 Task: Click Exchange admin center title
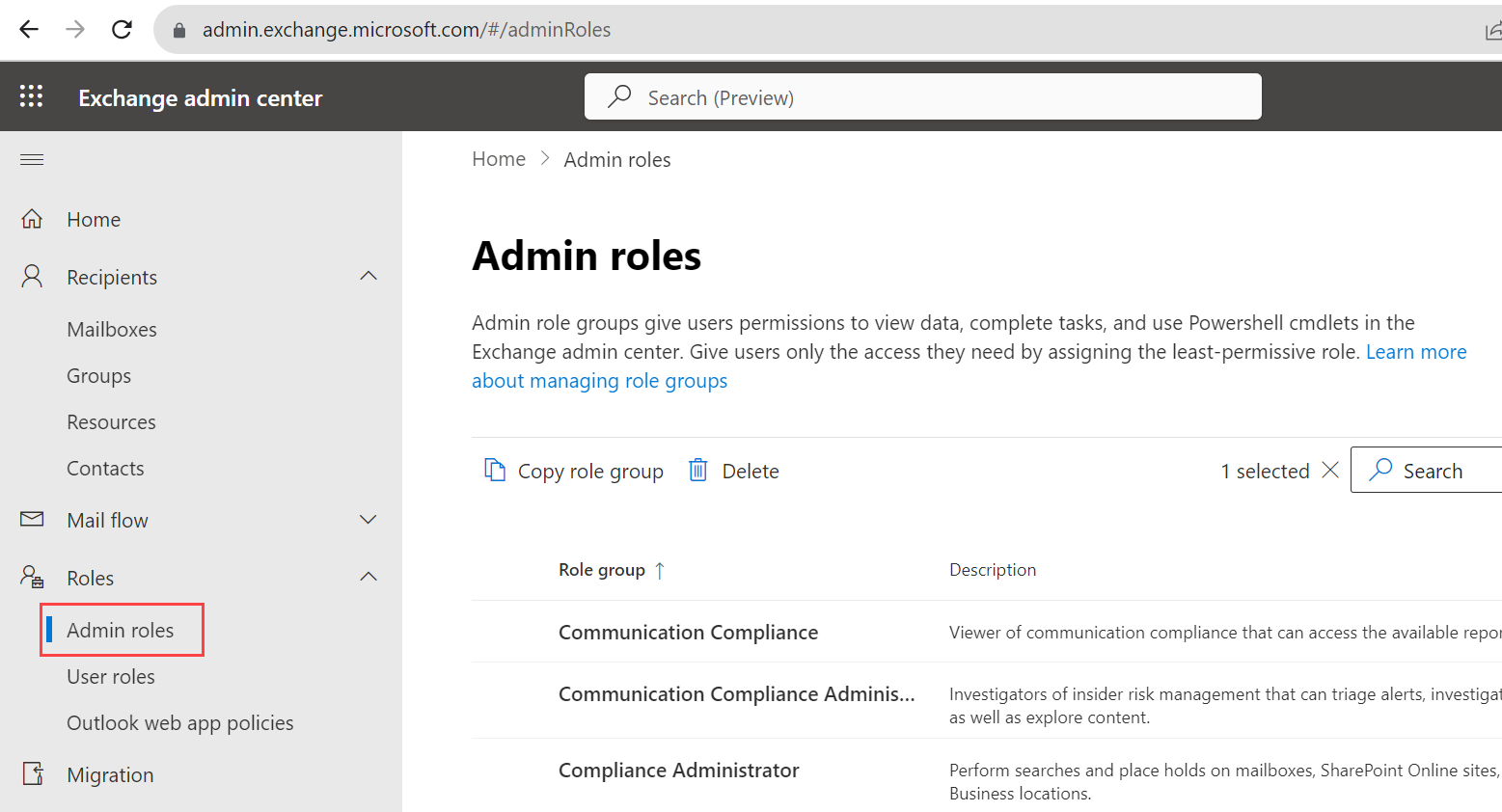[x=201, y=98]
